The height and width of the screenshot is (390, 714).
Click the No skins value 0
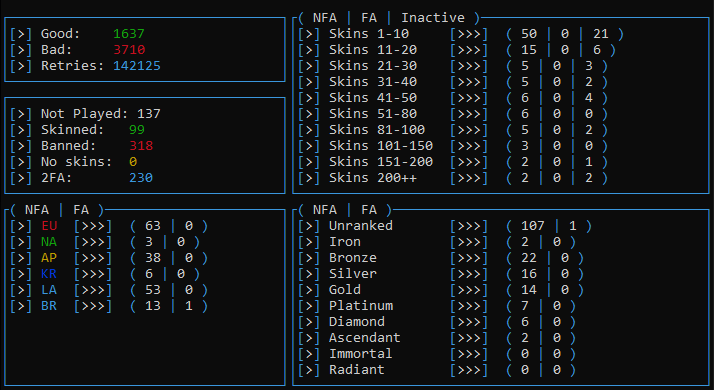click(133, 162)
